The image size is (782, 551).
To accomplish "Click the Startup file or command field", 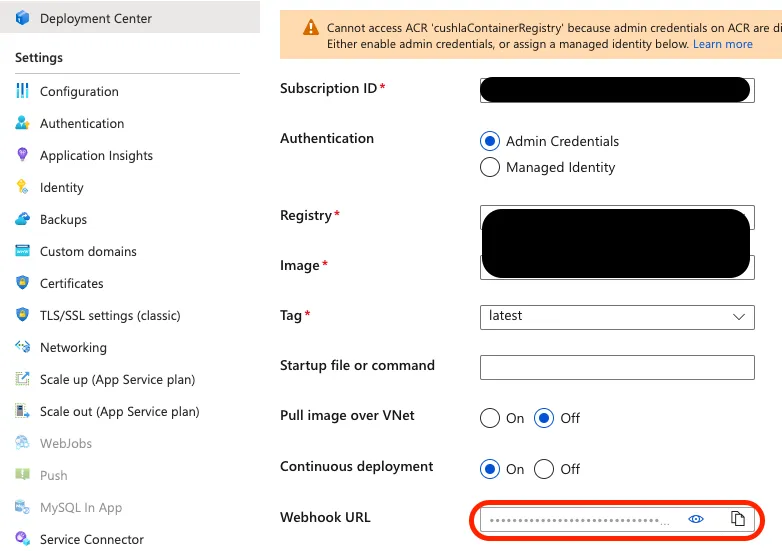I will pos(617,367).
